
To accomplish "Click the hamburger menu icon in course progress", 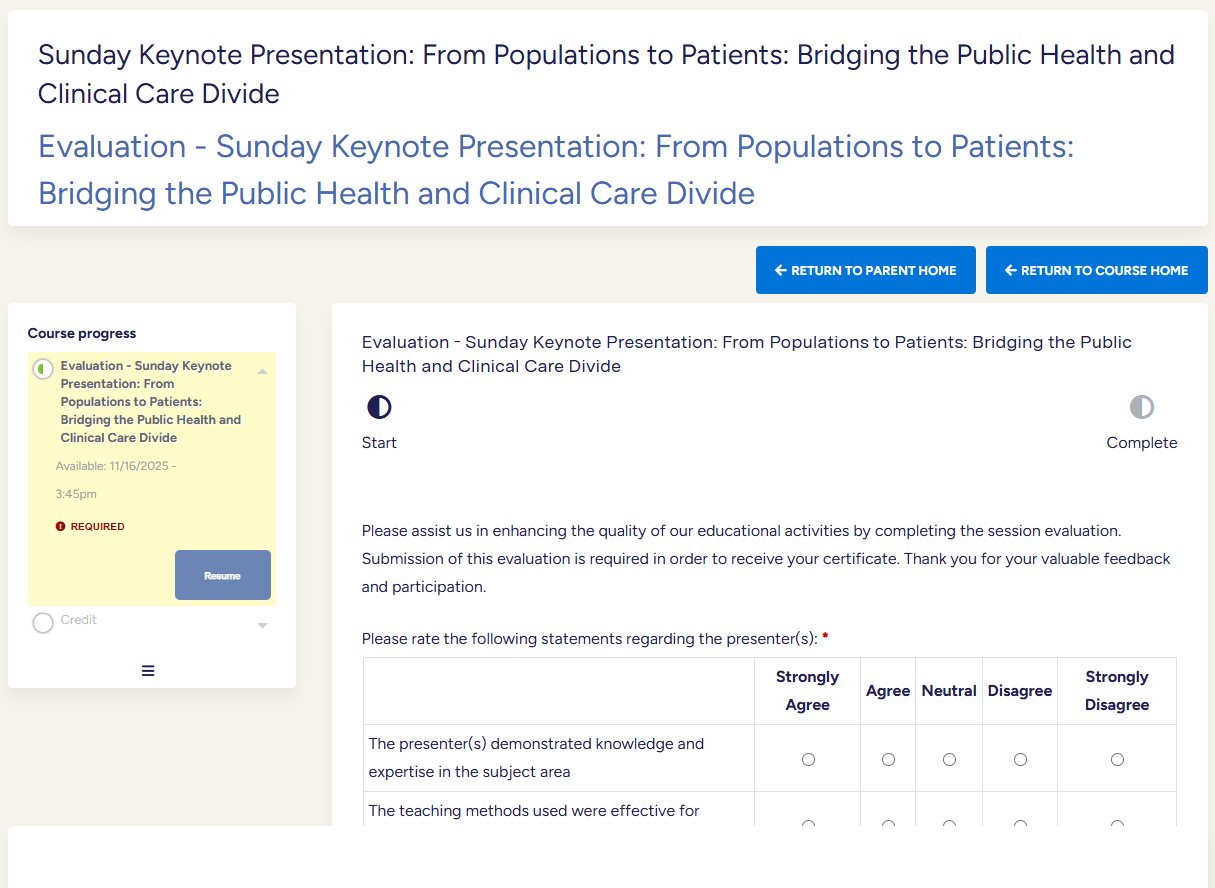I will point(148,671).
